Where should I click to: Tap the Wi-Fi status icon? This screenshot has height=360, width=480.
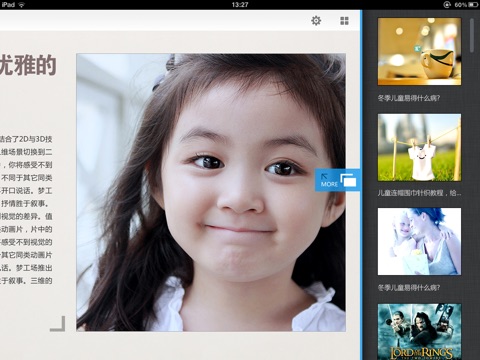22,4
